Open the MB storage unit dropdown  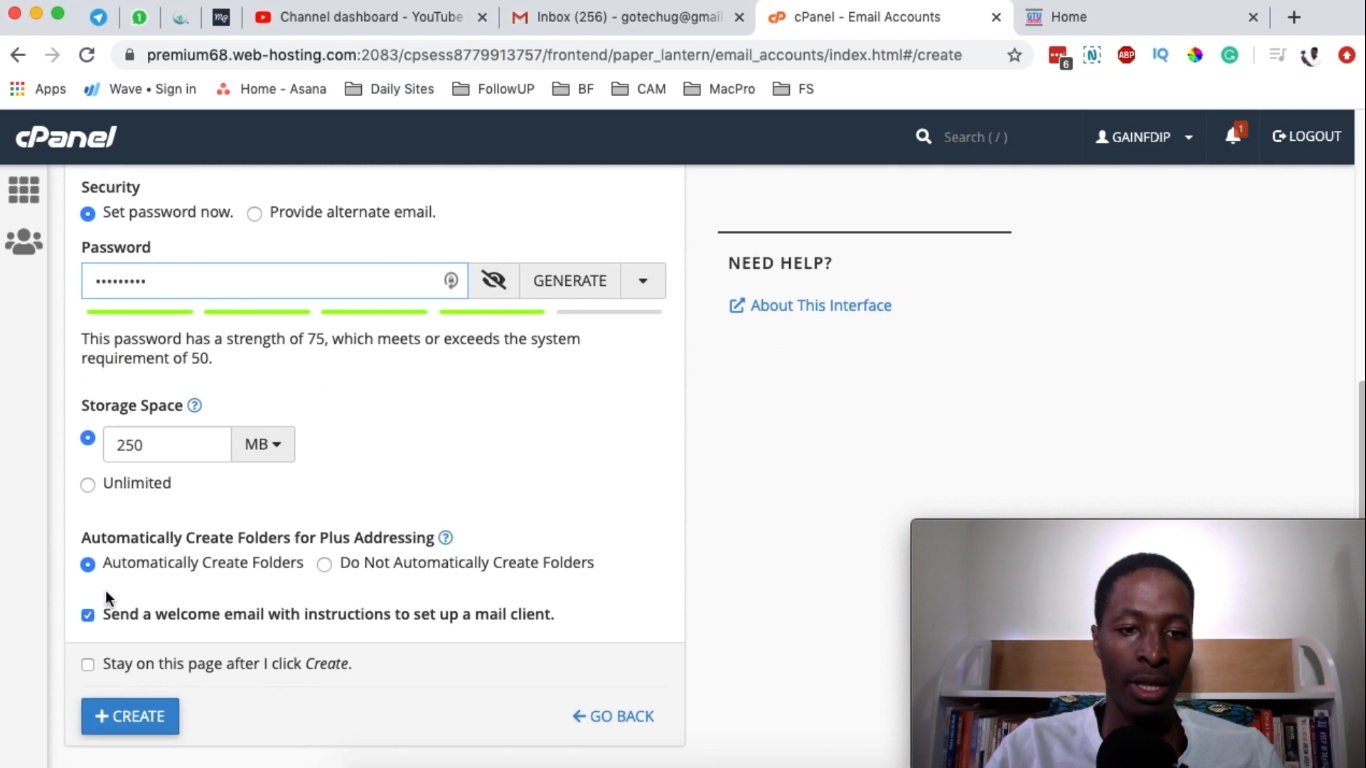point(263,444)
